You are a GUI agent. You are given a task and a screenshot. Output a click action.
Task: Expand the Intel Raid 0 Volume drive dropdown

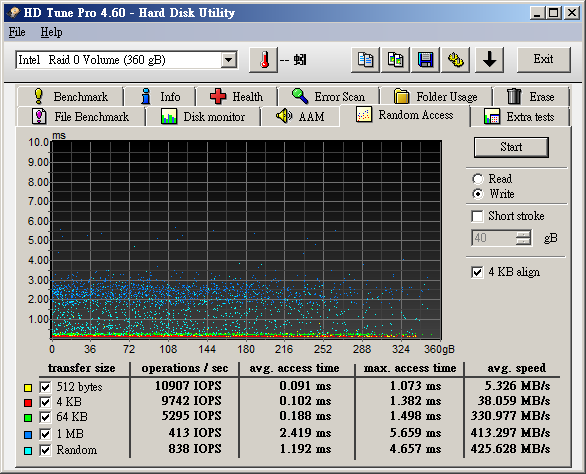[228, 59]
